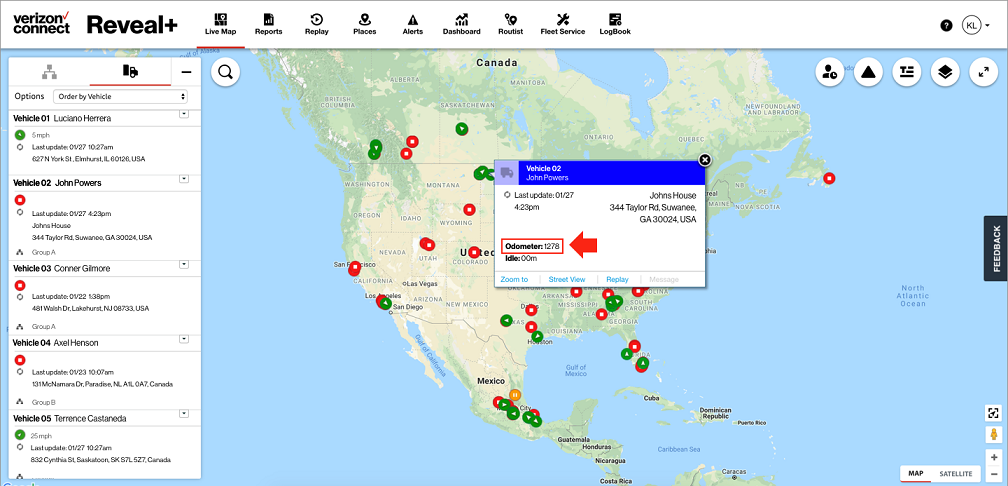Screen dimensions: 1008x486
Task: Click the Replay link in vehicle popup
Action: (617, 280)
